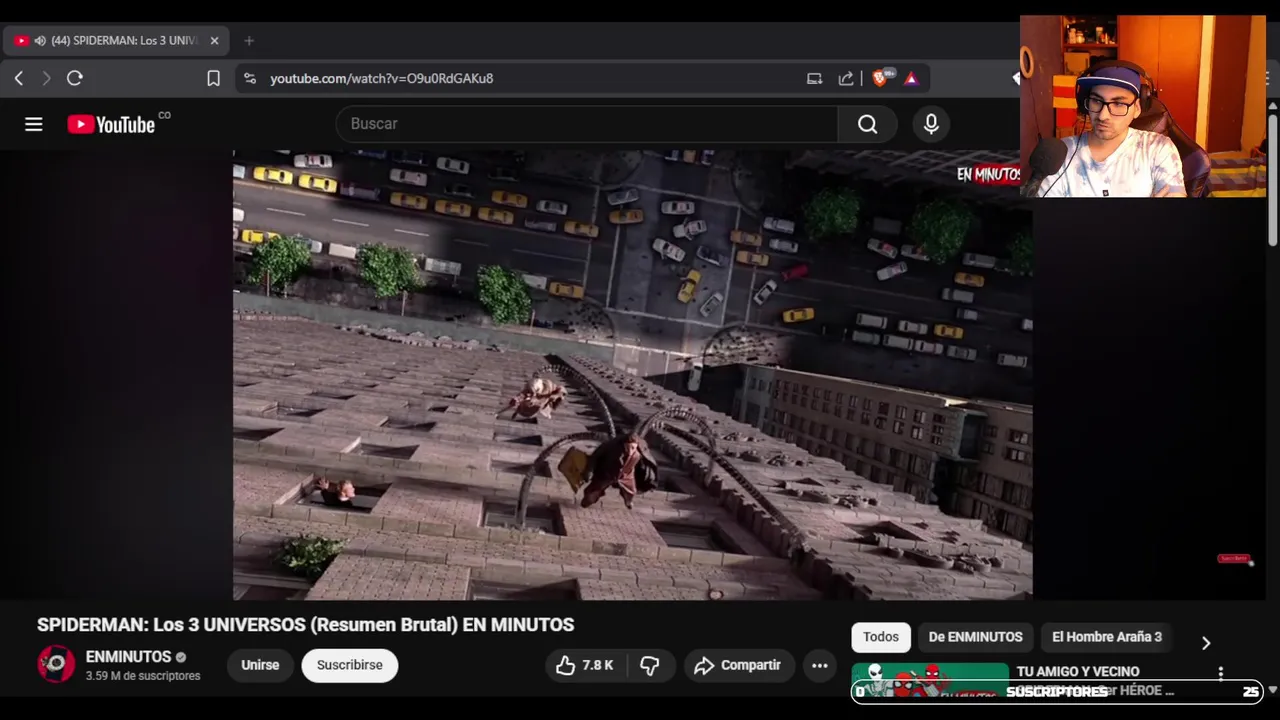Close the SPIDERMAN YouTube tab
Viewport: 1280px width, 720px height.
(x=214, y=41)
